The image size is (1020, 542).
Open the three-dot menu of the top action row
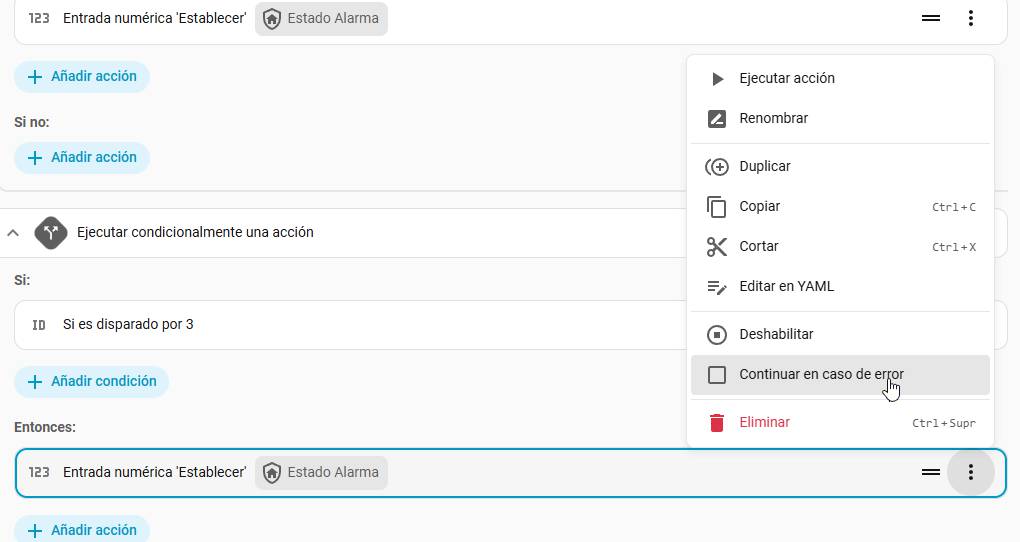pos(970,18)
